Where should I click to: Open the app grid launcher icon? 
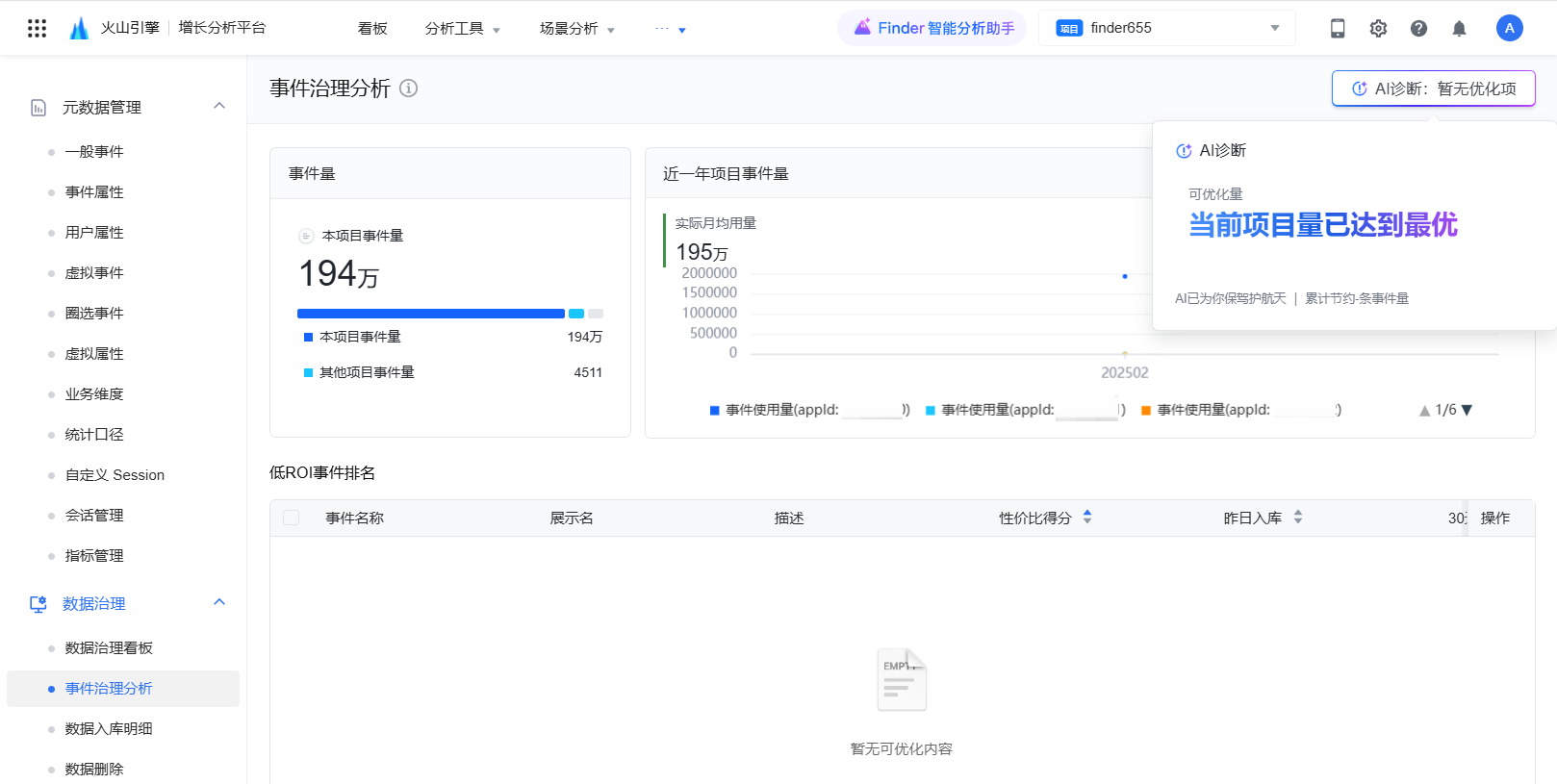37,28
